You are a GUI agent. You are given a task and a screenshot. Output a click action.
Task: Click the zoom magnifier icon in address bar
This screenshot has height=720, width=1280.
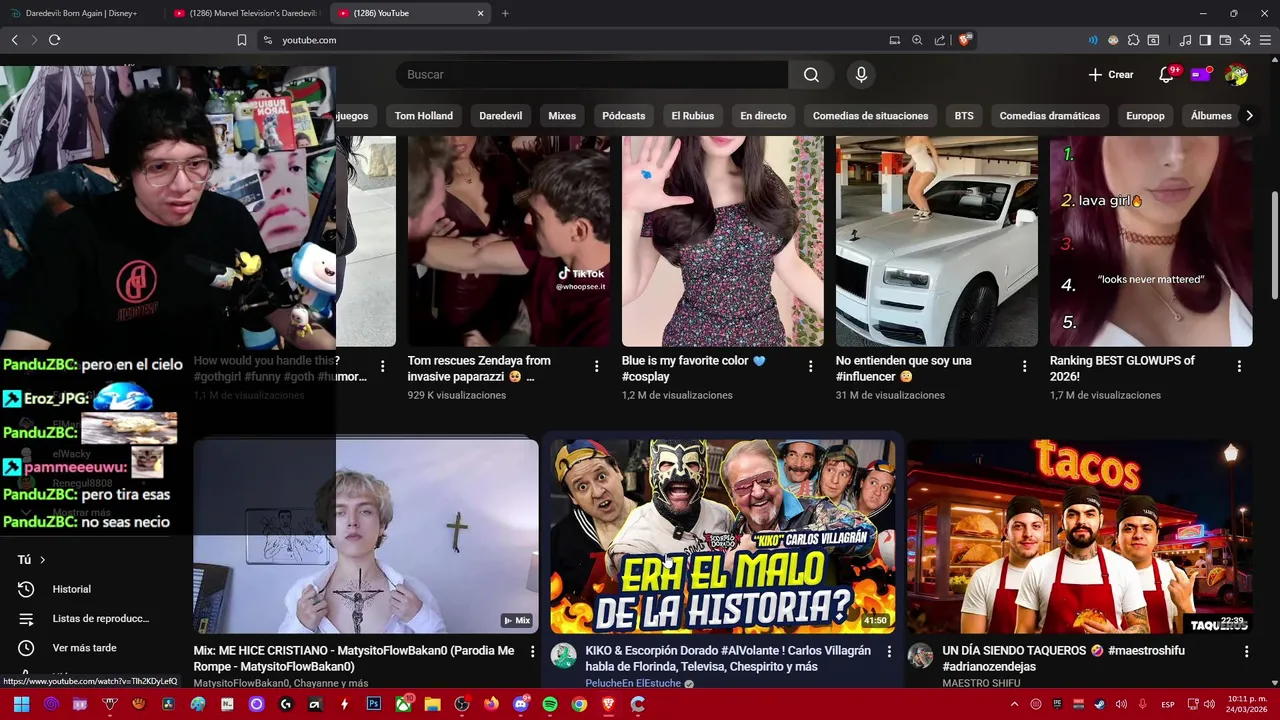(917, 40)
